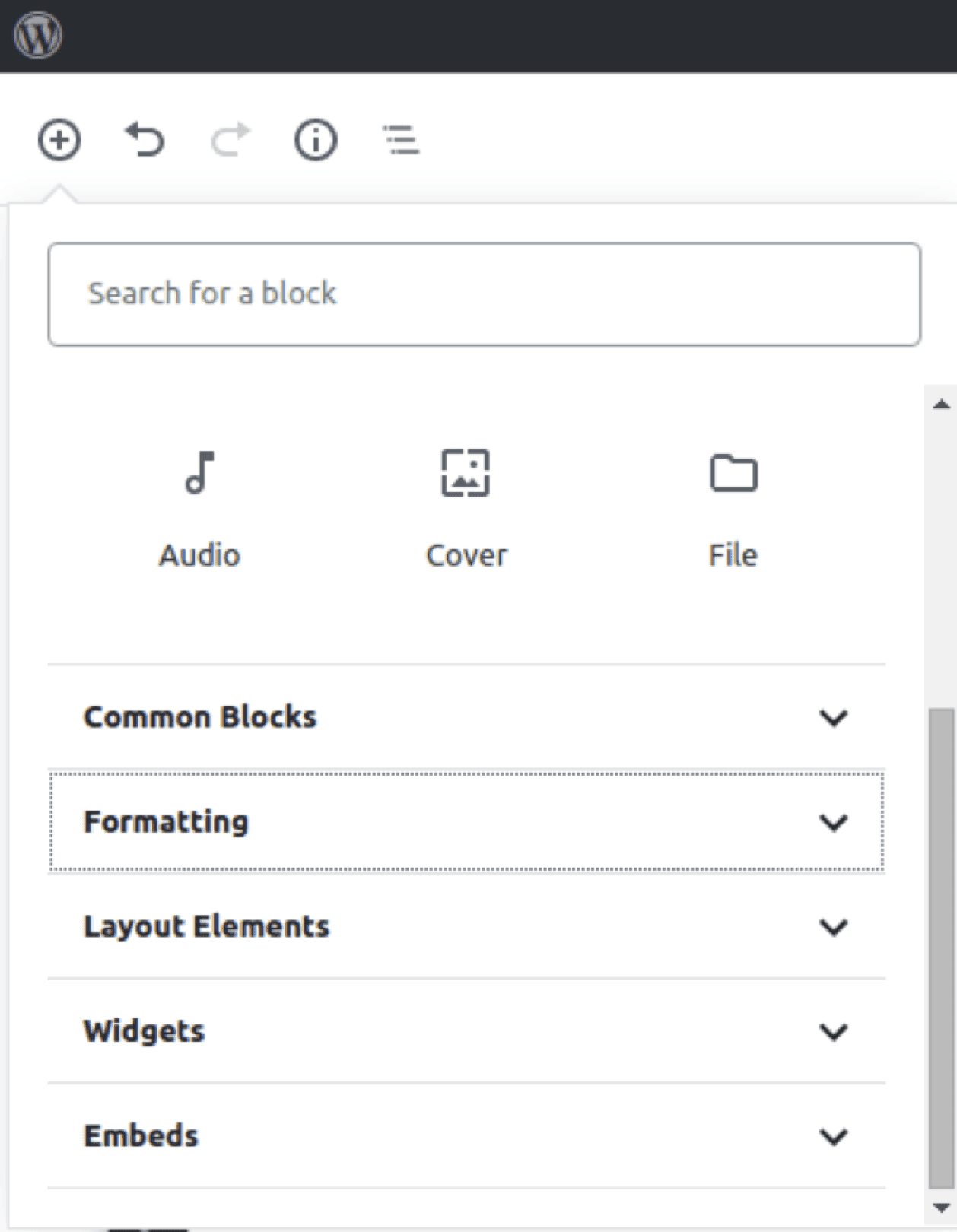The height and width of the screenshot is (1232, 957).
Task: Open the Embeds section chevron
Action: pyautogui.click(x=834, y=1136)
